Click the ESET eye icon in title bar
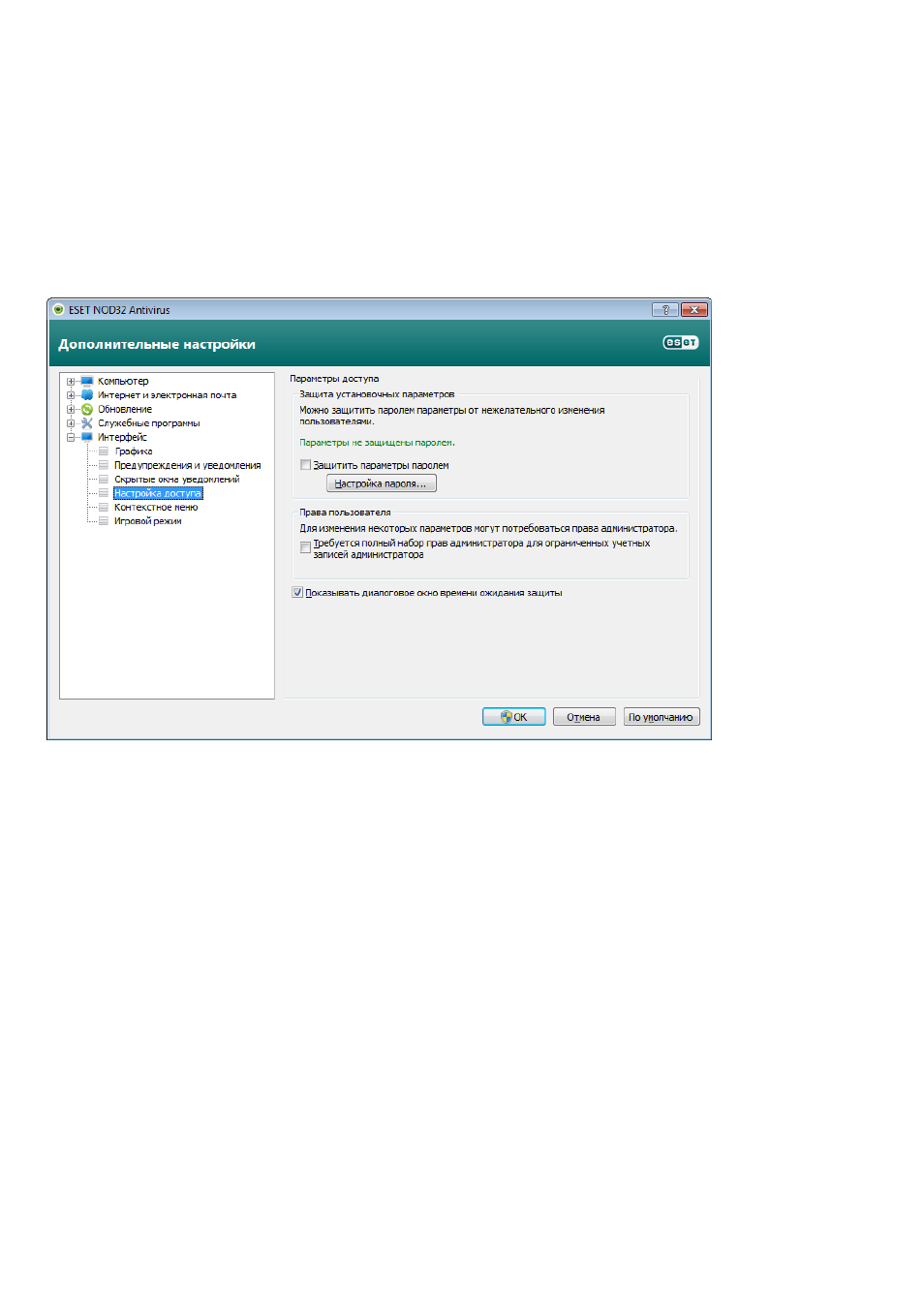The width and height of the screenshot is (924, 1308). coord(58,310)
